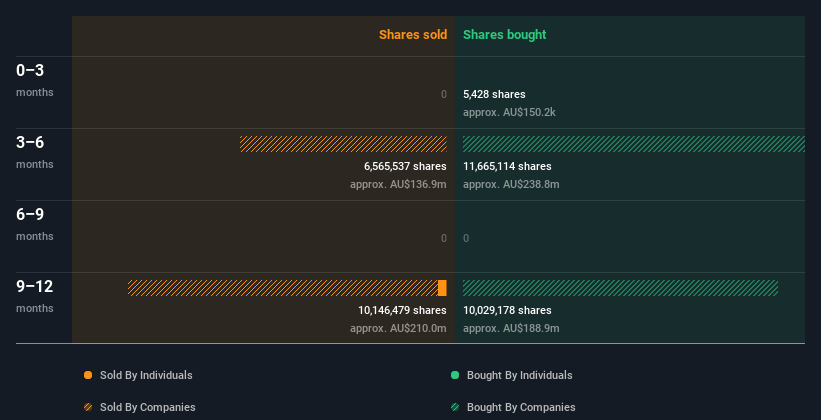Click the 9–12 months sold hatched bar
The image size is (821, 420).
(283, 288)
